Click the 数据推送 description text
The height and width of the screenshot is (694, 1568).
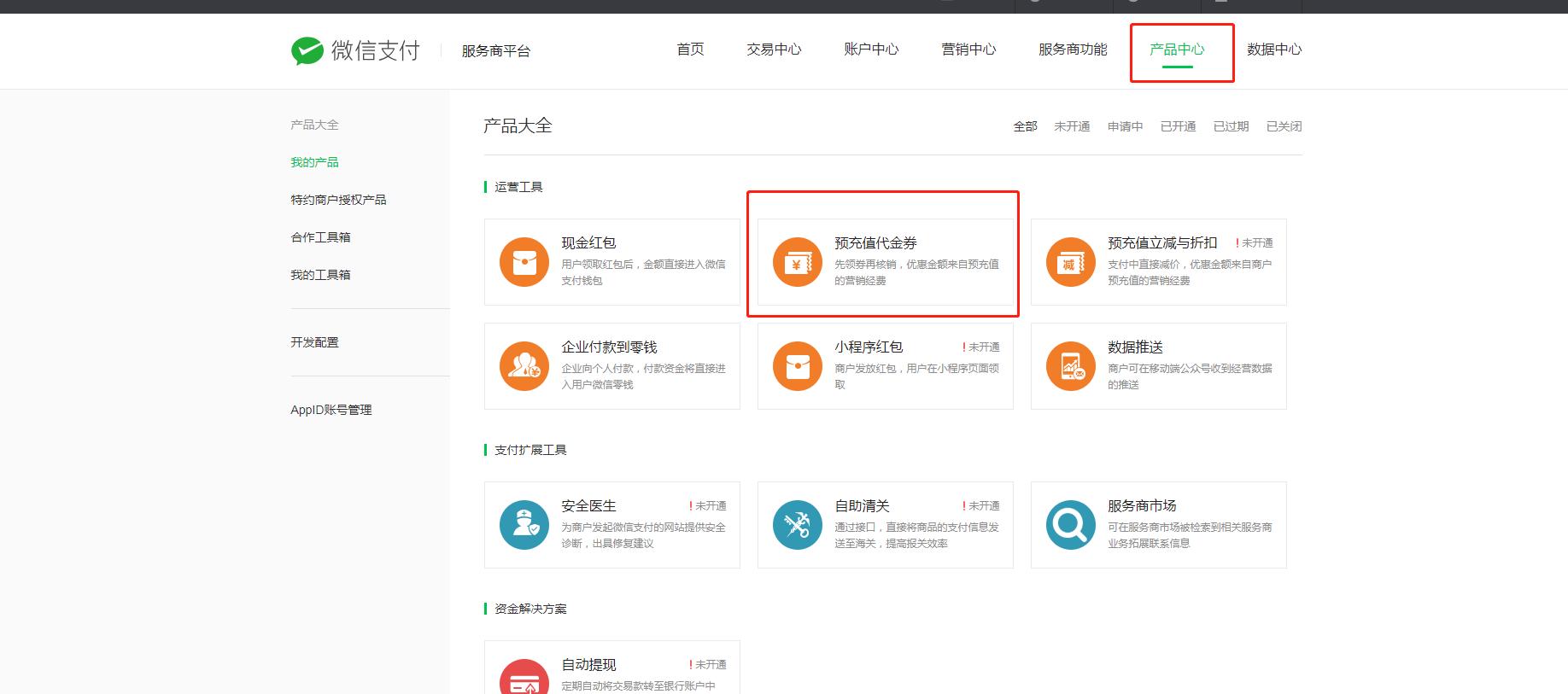pyautogui.click(x=1190, y=376)
